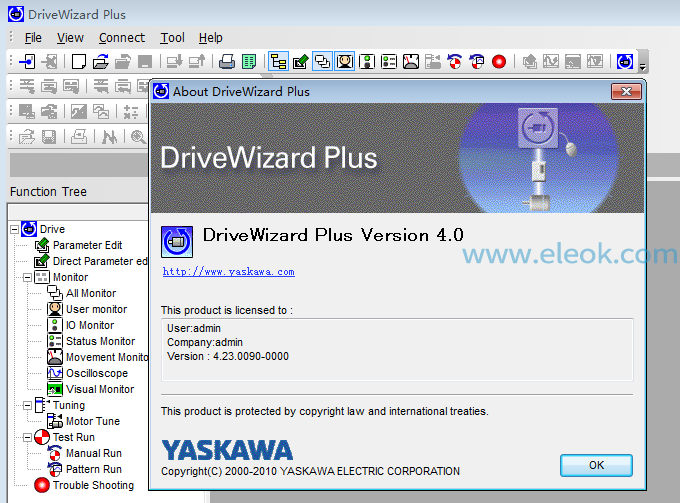Open the Help menu

211,38
